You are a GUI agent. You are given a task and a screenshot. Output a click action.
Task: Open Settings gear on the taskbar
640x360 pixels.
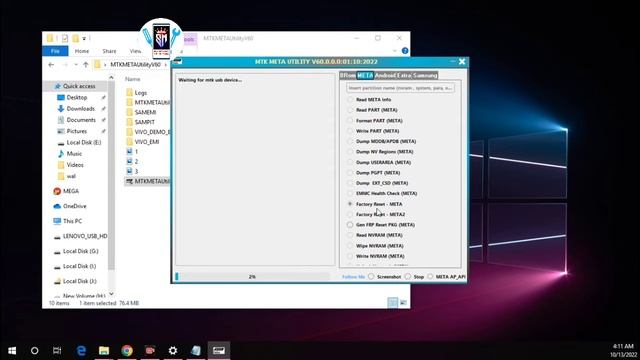point(173,351)
